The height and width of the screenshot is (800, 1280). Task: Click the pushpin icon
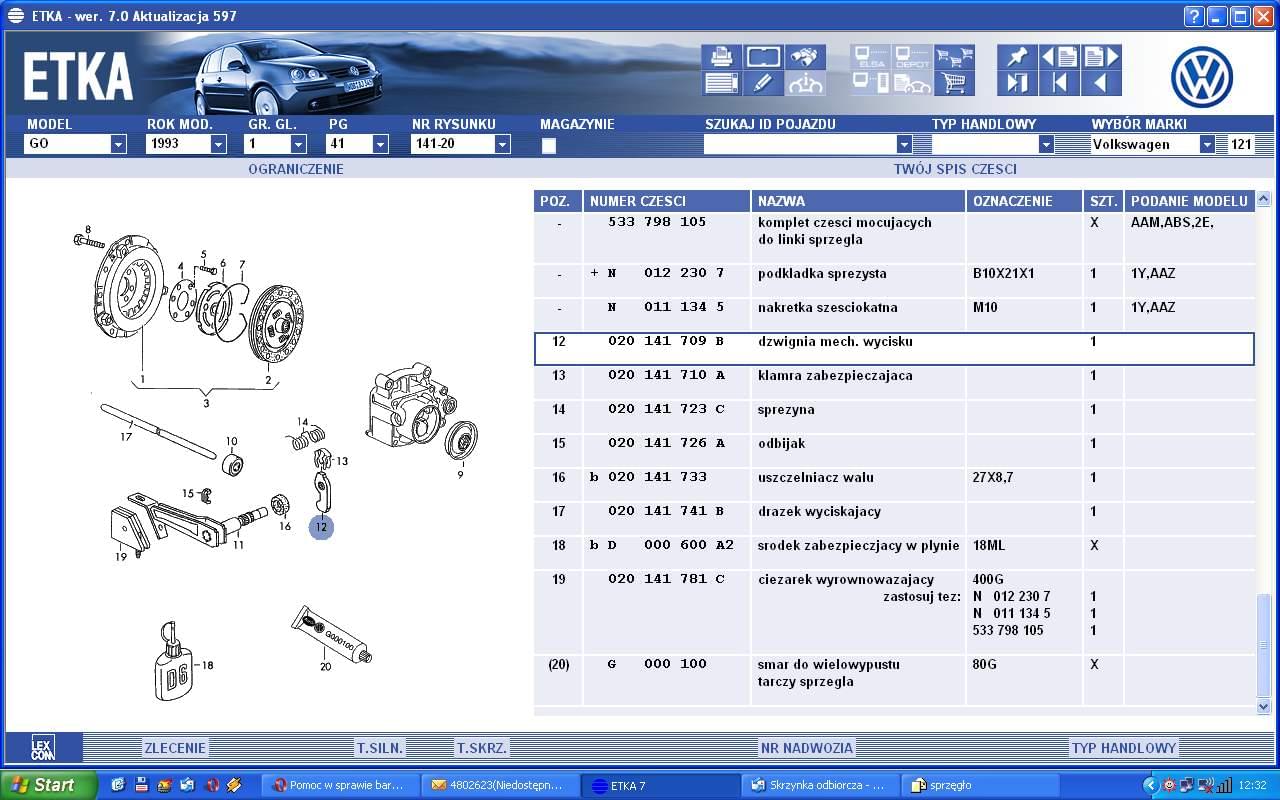coord(1017,57)
